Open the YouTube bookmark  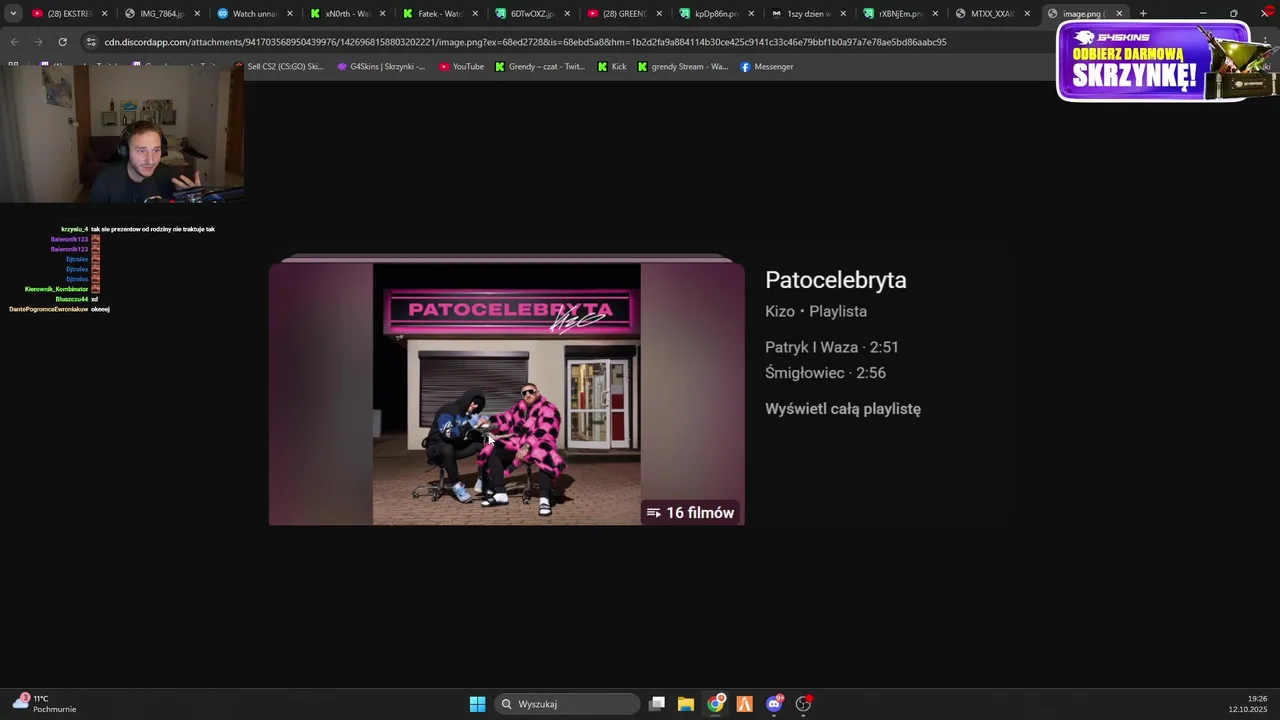(x=461, y=67)
